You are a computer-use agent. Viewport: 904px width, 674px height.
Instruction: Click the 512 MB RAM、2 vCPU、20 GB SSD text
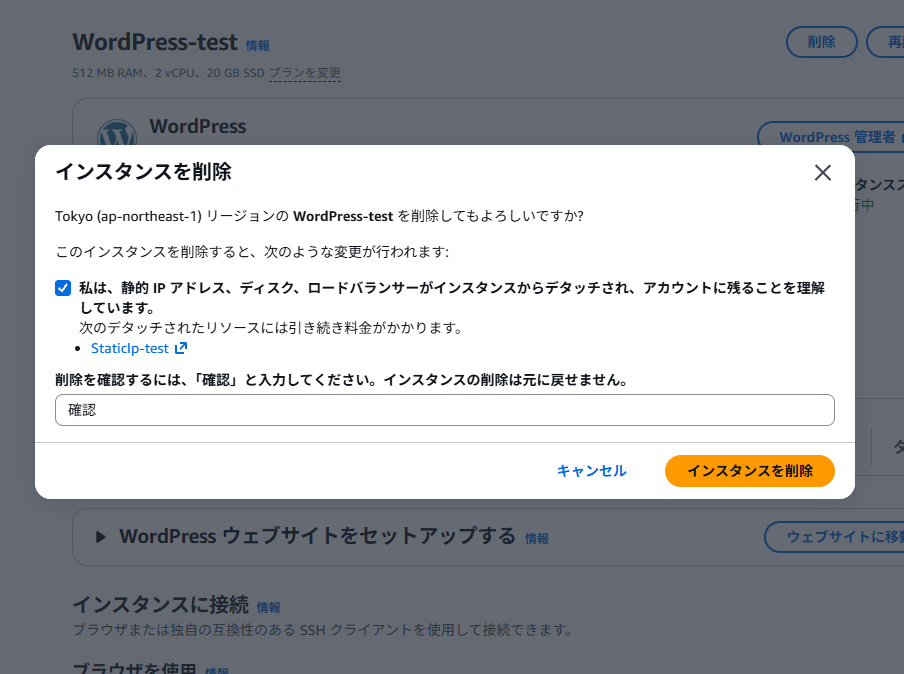coord(168,73)
